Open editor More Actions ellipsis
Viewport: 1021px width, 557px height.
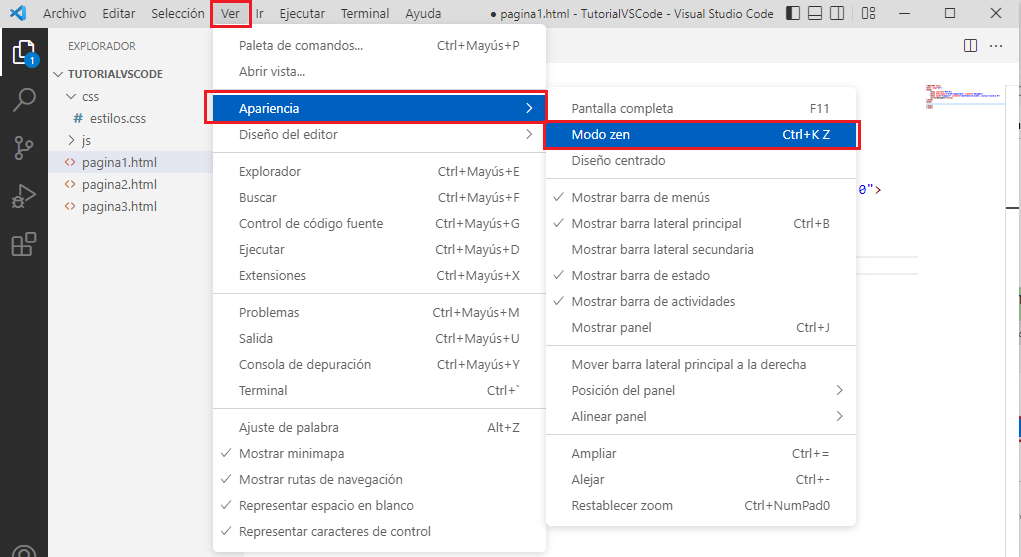pyautogui.click(x=996, y=46)
